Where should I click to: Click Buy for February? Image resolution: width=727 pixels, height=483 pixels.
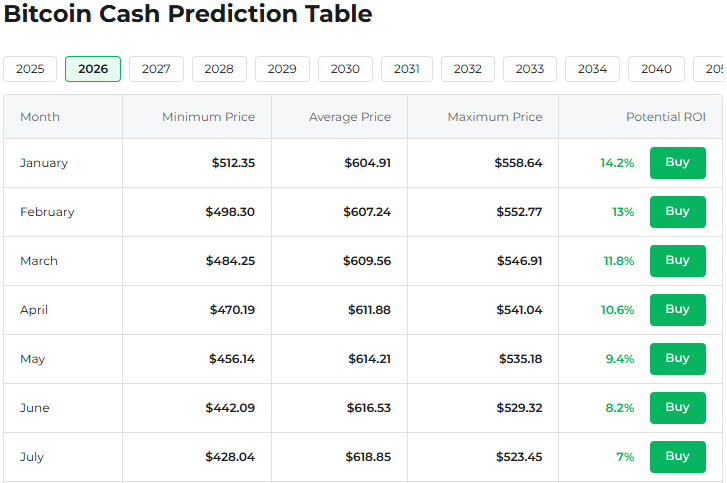coord(677,212)
